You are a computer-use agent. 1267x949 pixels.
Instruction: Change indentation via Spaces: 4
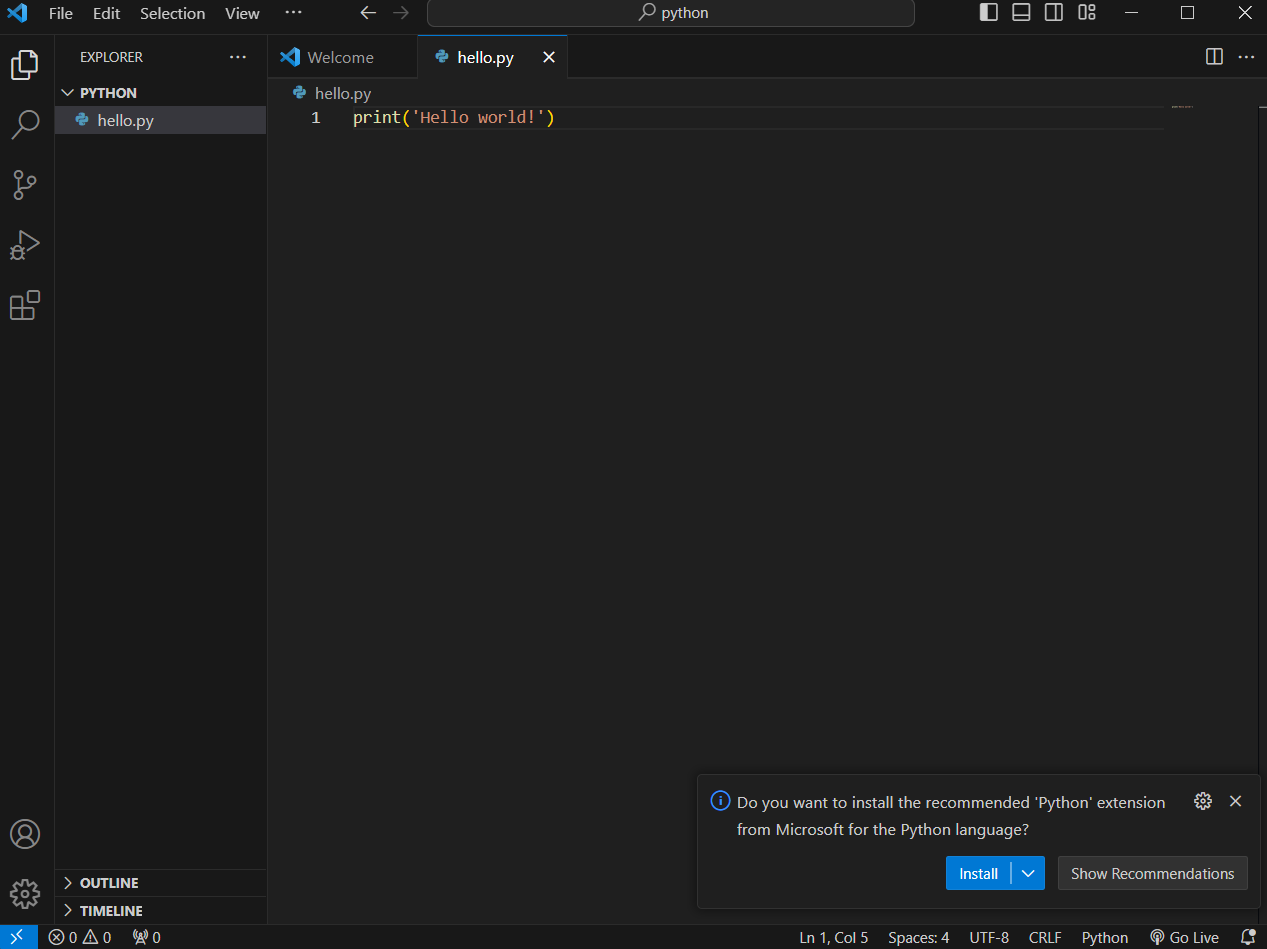pos(919,937)
